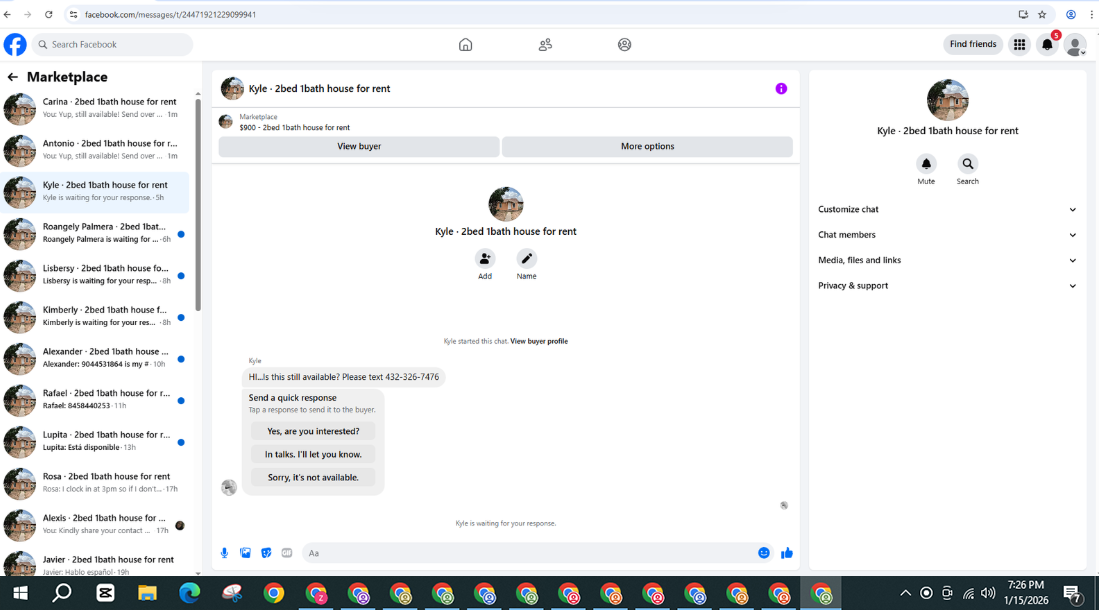The width and height of the screenshot is (1099, 610).
Task: Go back using the Marketplace back arrow
Action: pyautogui.click(x=12, y=77)
